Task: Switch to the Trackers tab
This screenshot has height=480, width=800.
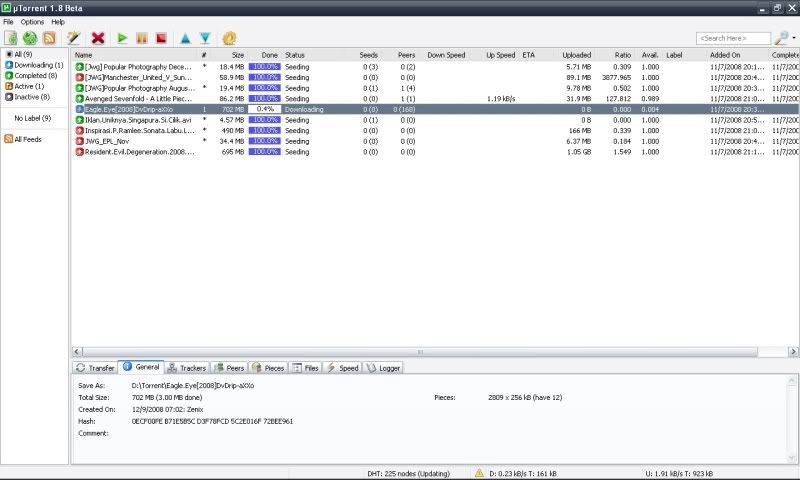Action: click(187, 368)
